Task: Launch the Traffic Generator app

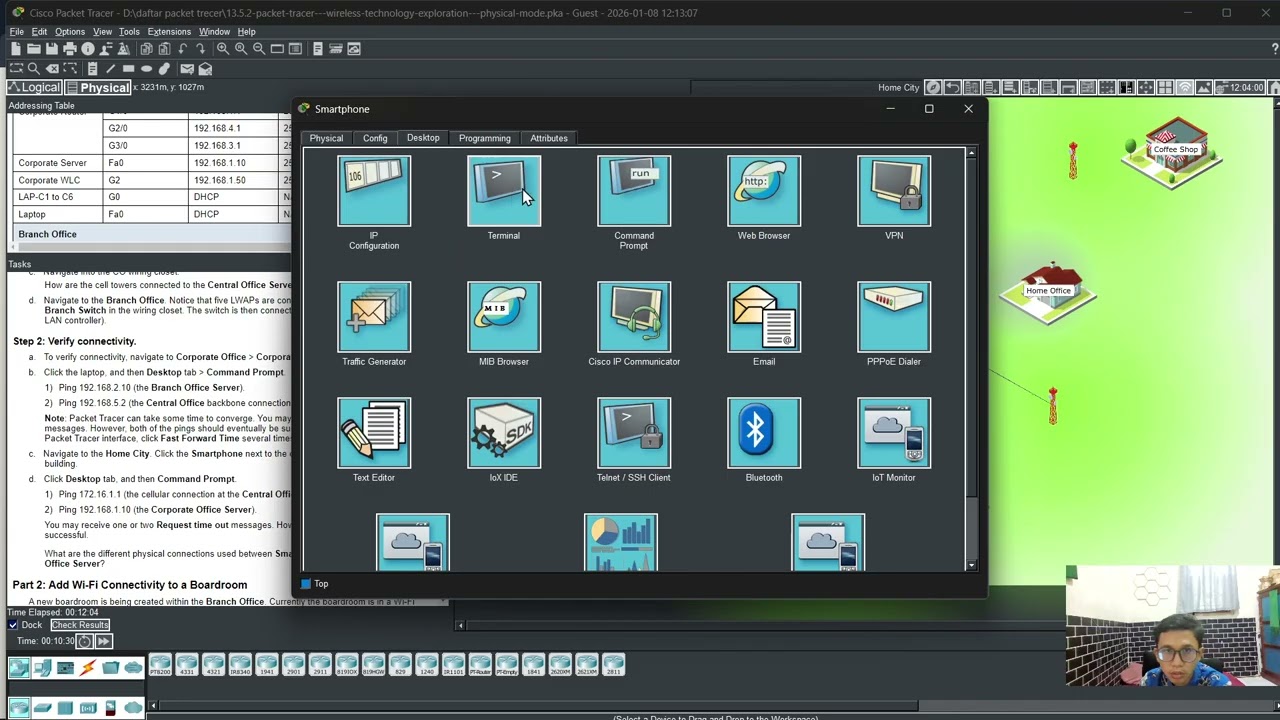Action: tap(374, 317)
